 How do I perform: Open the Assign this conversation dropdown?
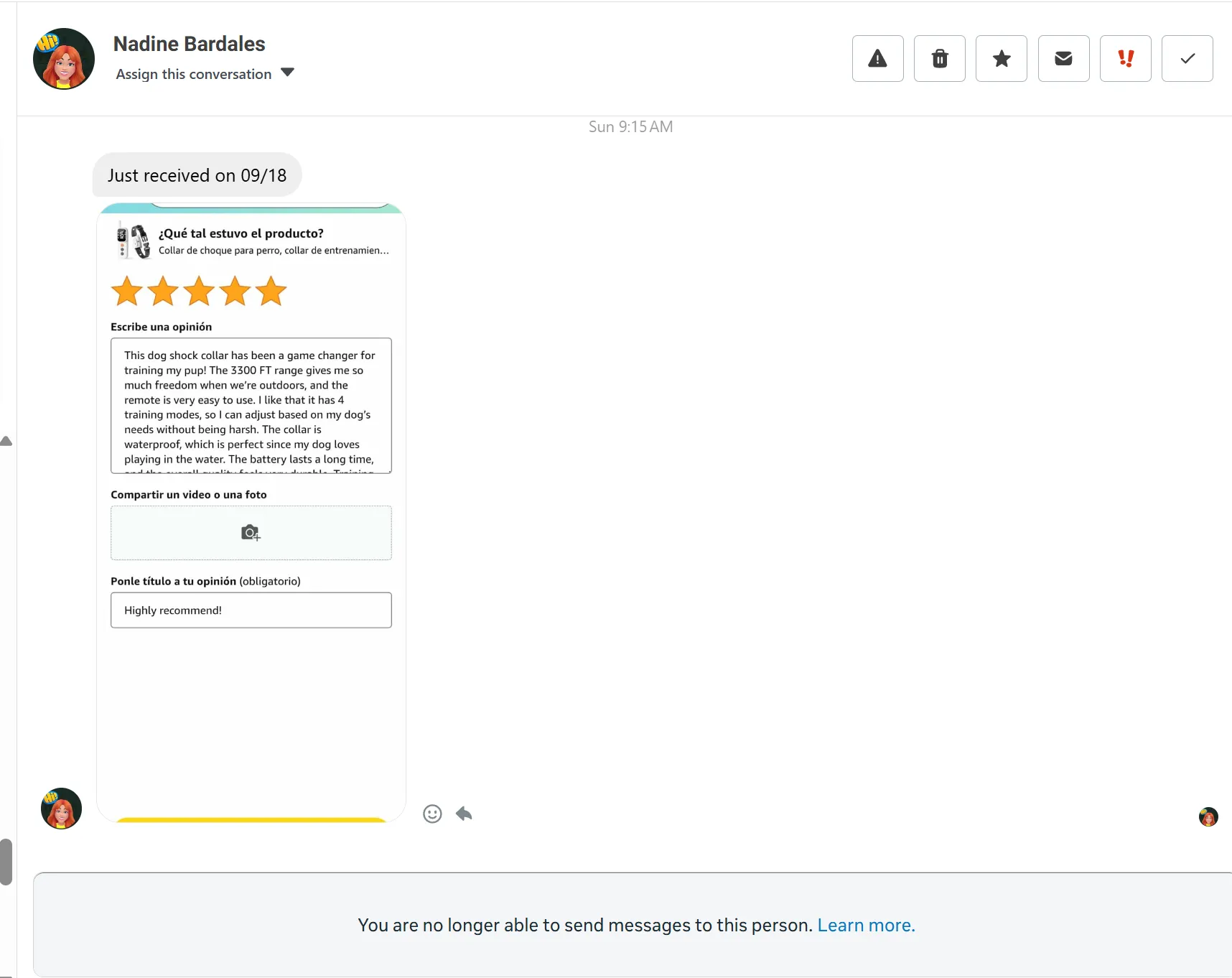[x=205, y=74]
